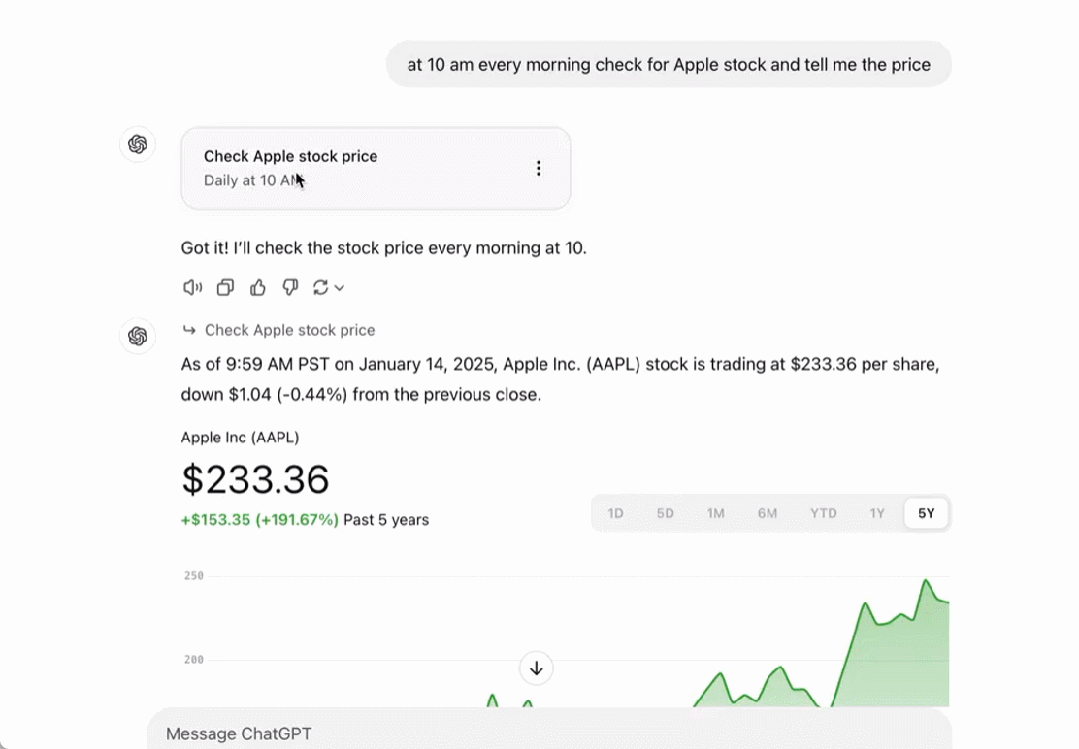Click the "Check Apple stock price" reply reference
Image resolution: width=1079 pixels, height=749 pixels.
(289, 330)
